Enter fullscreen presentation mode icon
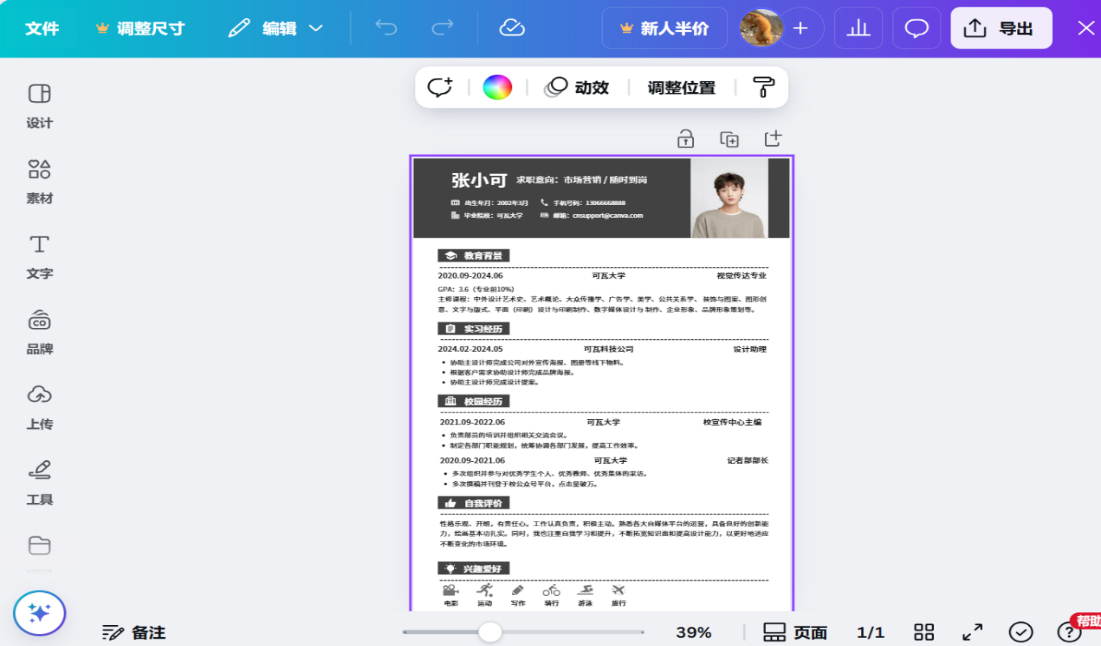 pos(973,633)
